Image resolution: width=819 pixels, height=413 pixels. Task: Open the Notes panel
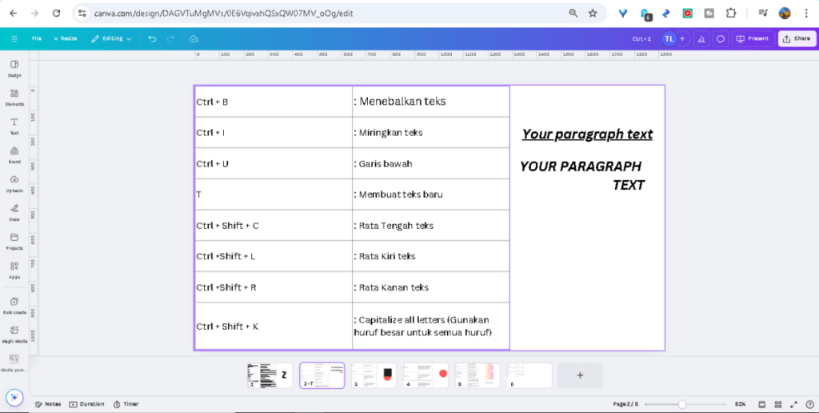coord(48,404)
